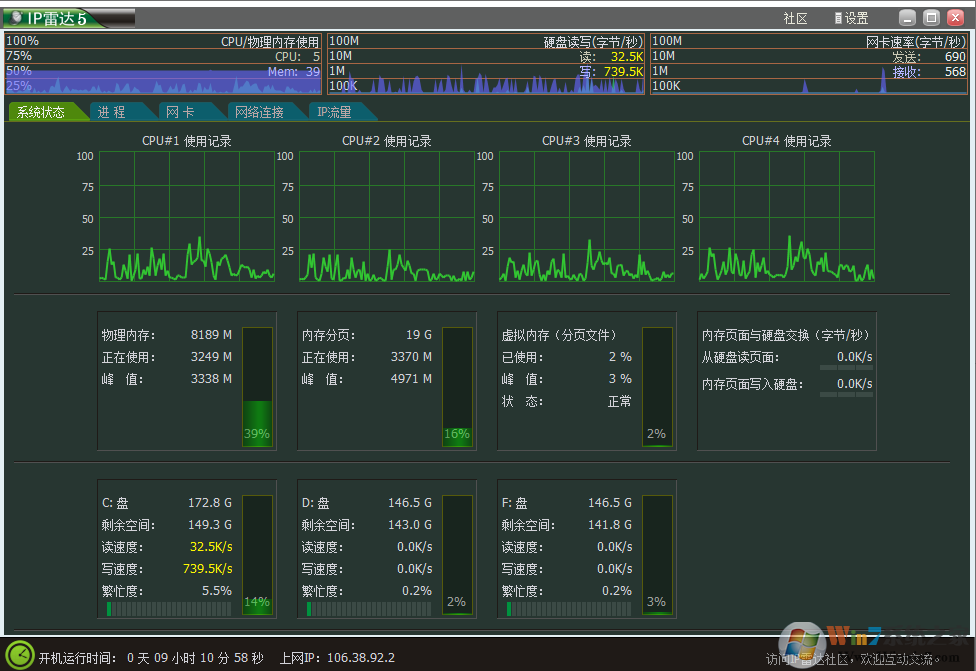The height and width of the screenshot is (671, 976).
Task: Select the 系统状态 tab
Action: coord(41,112)
